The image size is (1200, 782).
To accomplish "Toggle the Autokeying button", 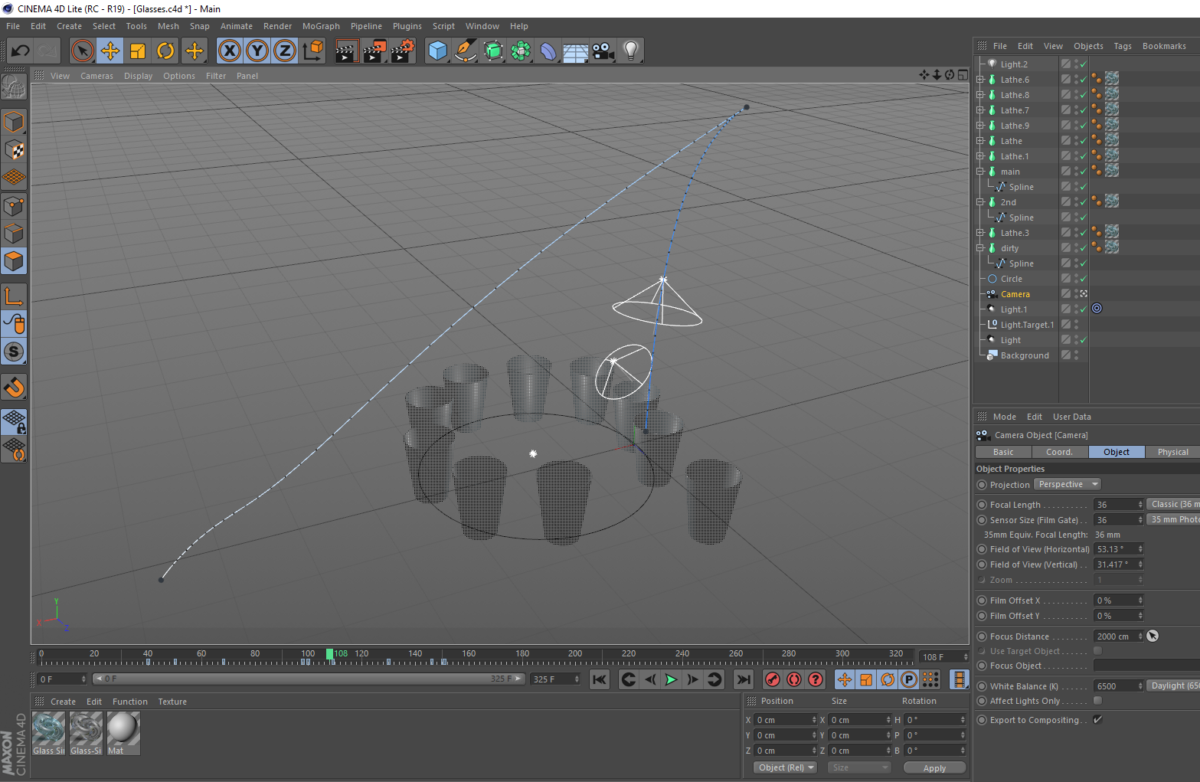I will coord(794,680).
